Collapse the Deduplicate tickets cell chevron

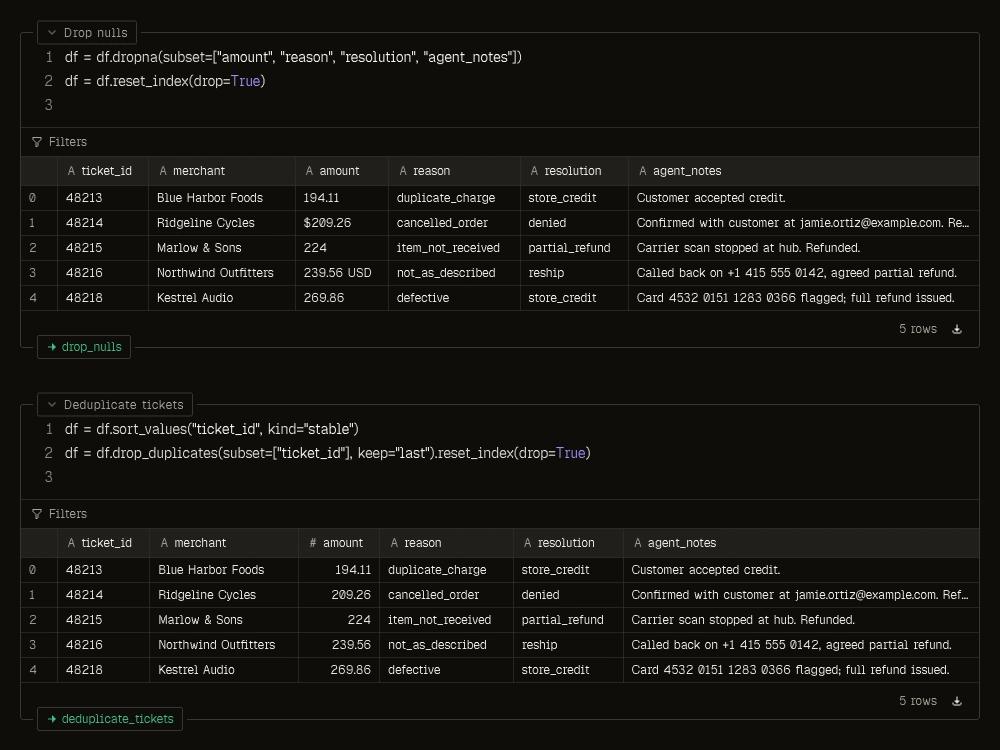(52, 404)
